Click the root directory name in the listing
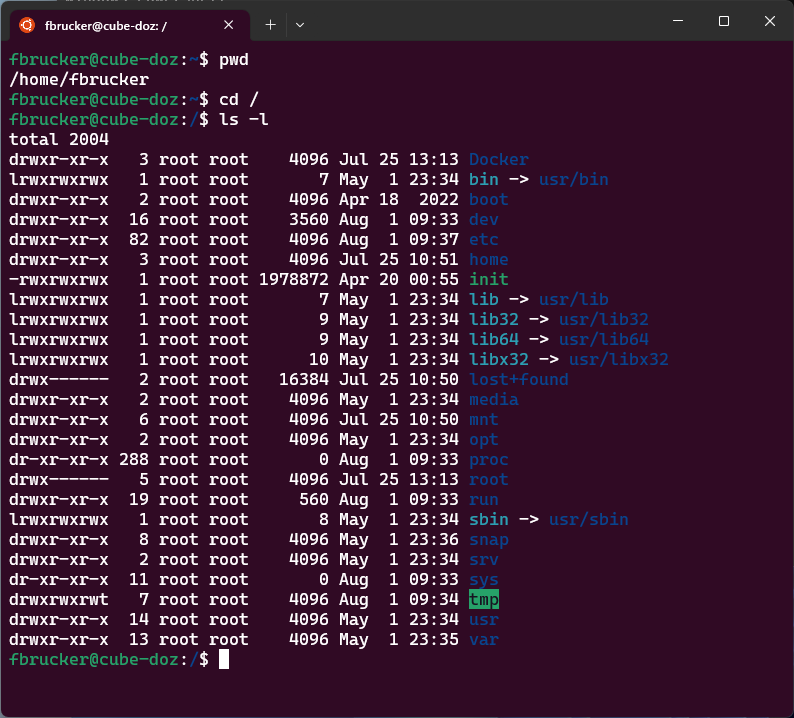794x718 pixels. tap(489, 480)
